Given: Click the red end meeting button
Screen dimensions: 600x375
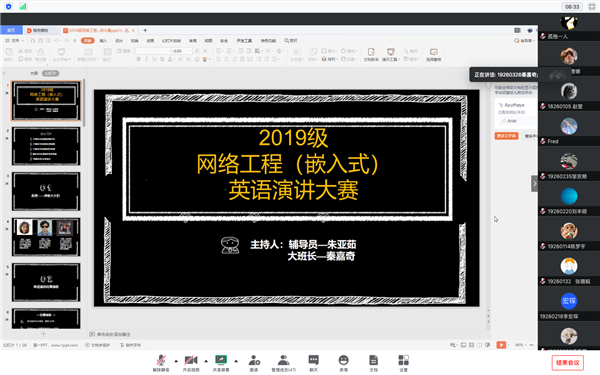Looking at the screenshot, I should click(x=567, y=363).
